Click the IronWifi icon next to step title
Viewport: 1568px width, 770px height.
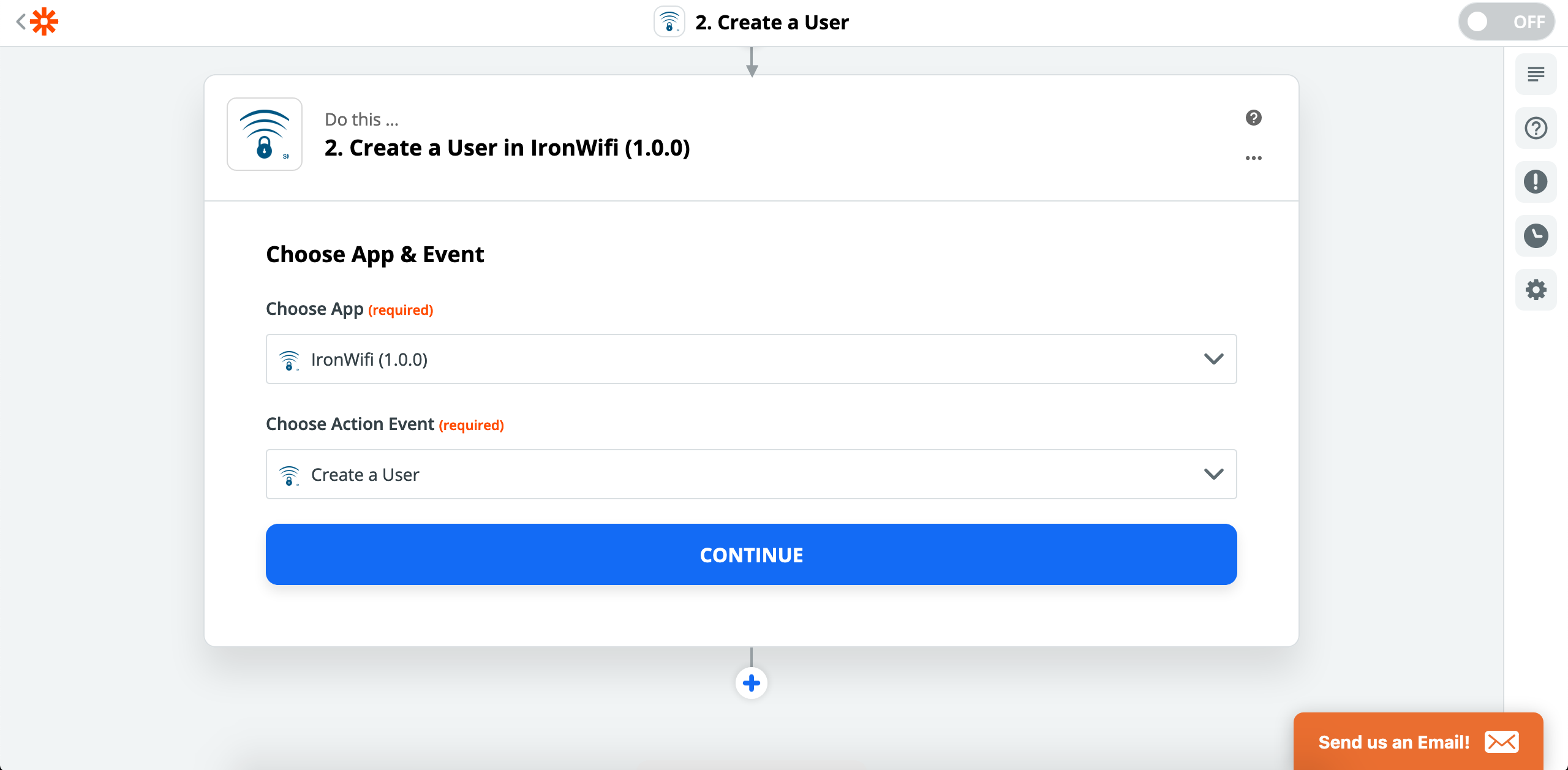[x=669, y=22]
